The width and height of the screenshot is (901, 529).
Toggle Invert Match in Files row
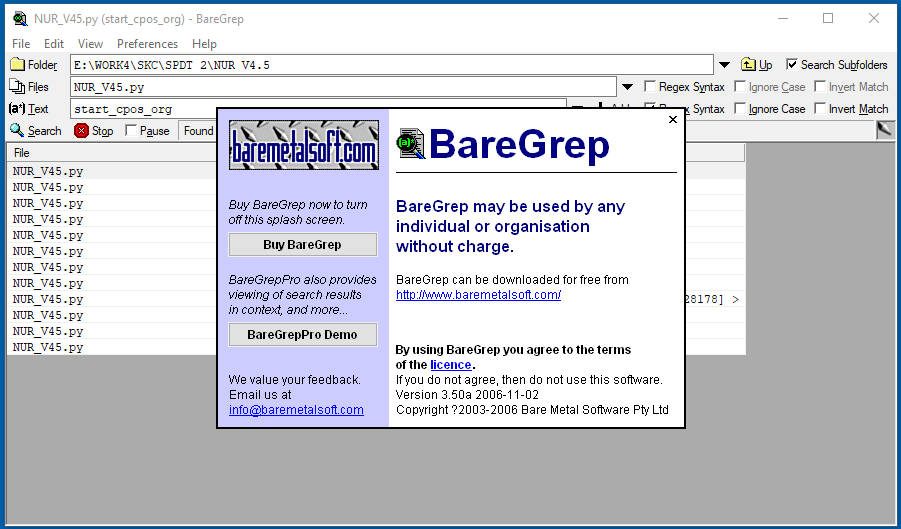pyautogui.click(x=820, y=86)
